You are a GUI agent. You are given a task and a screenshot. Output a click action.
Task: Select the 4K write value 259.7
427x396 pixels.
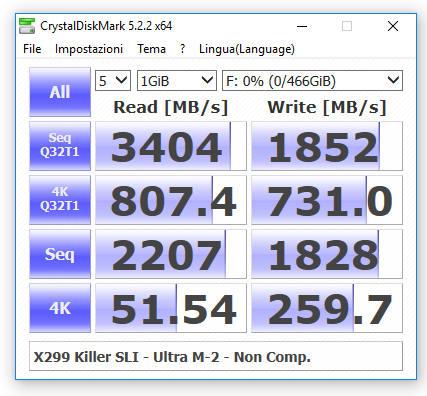tap(327, 308)
